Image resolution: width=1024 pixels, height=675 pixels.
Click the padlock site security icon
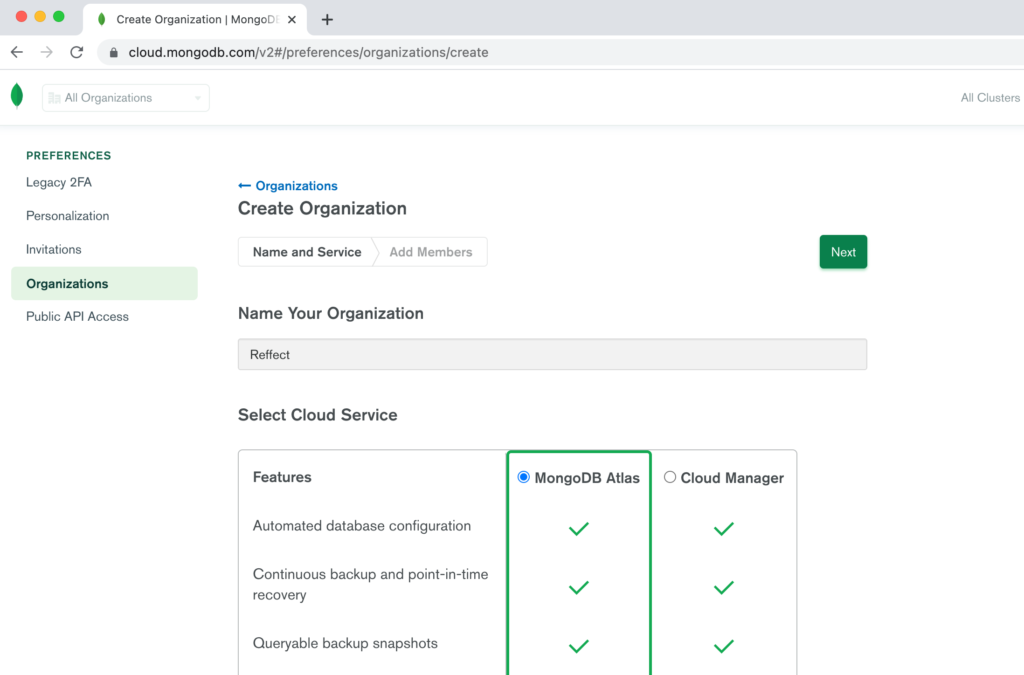[114, 53]
